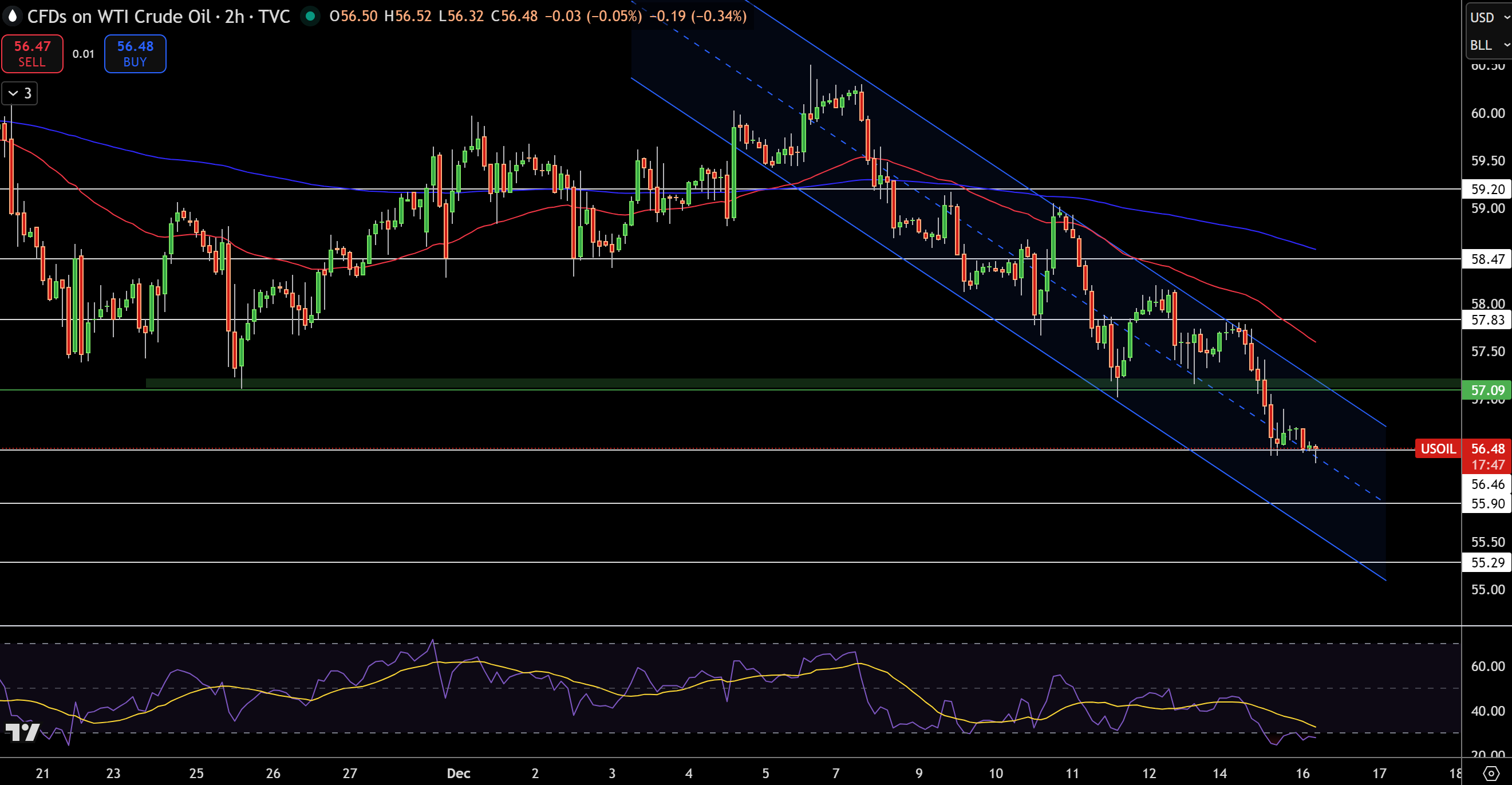Screen dimensions: 1512x785
Task: Click the red USOIL price tag
Action: click(x=1438, y=448)
